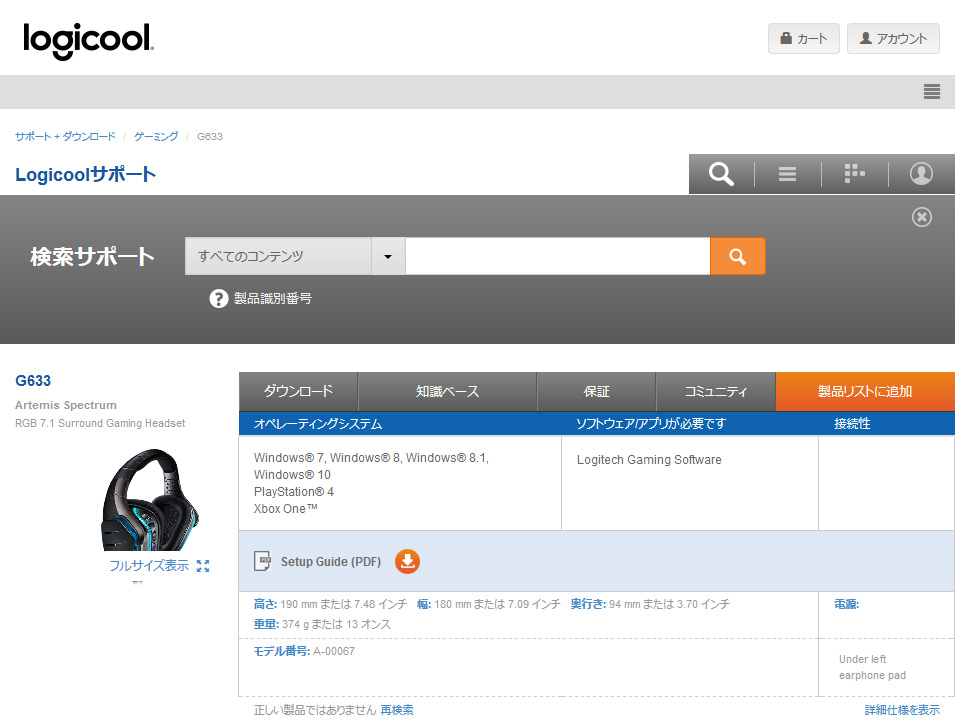
Task: Switch to the 知識ベース tab
Action: pos(448,391)
